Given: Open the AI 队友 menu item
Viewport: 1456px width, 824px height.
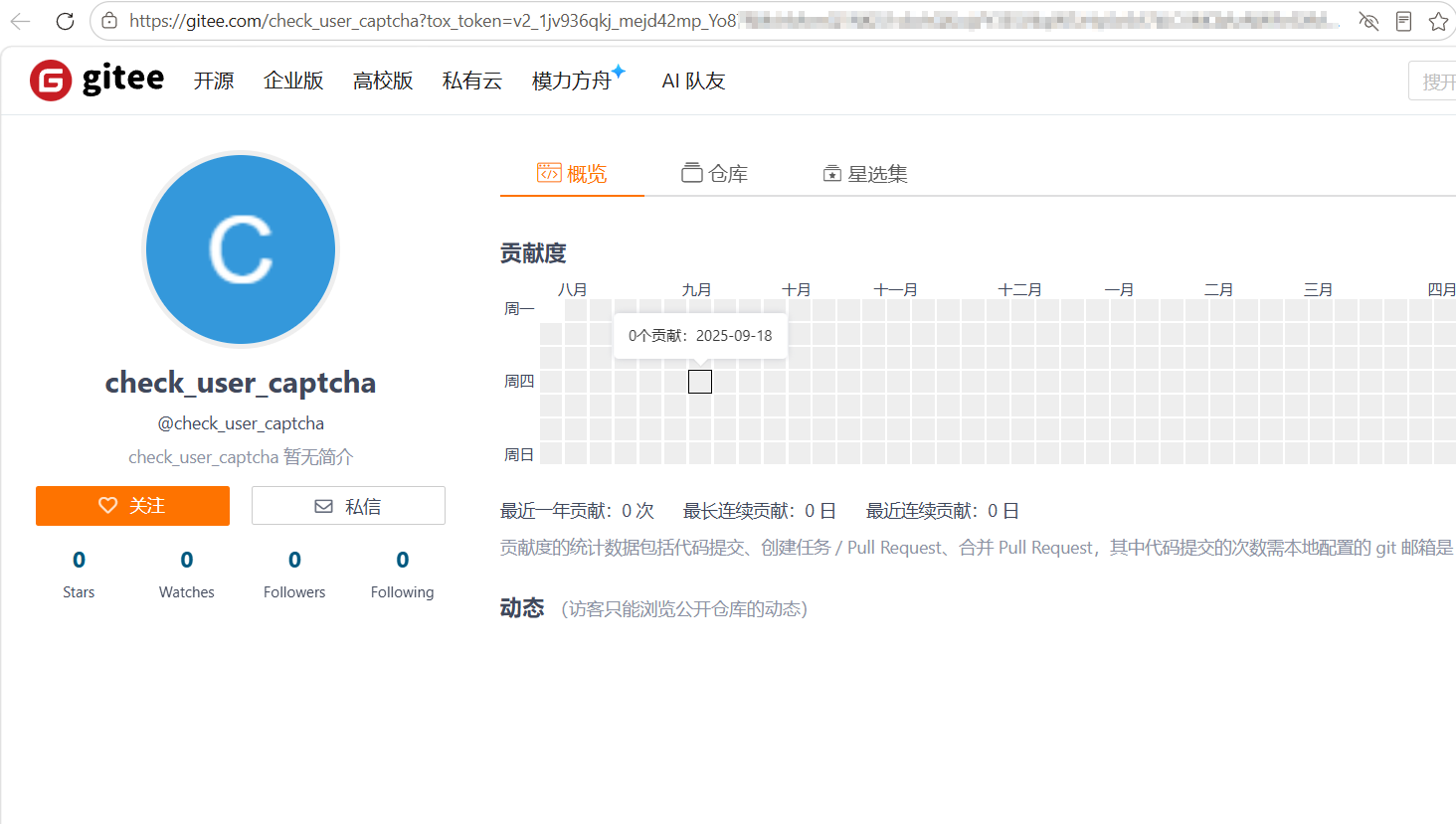Looking at the screenshot, I should pyautogui.click(x=693, y=81).
